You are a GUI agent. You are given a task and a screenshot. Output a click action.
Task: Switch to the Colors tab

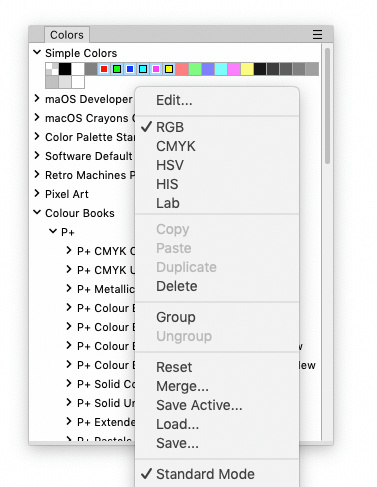[x=67, y=35]
